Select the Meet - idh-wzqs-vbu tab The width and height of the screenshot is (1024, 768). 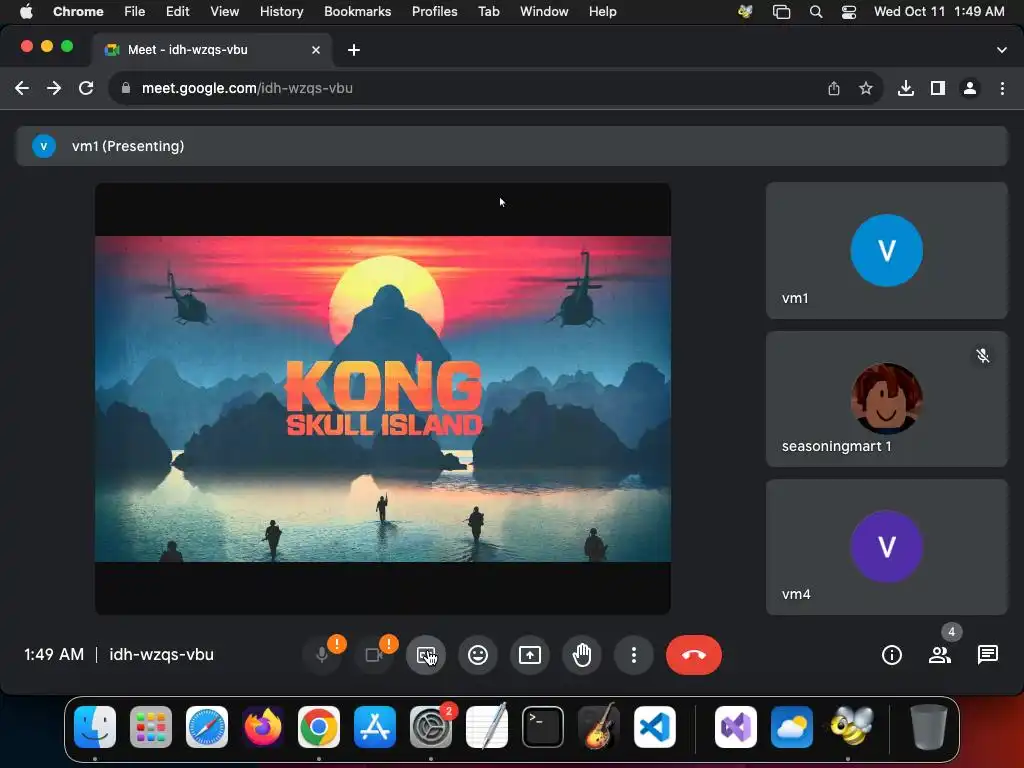pos(212,50)
